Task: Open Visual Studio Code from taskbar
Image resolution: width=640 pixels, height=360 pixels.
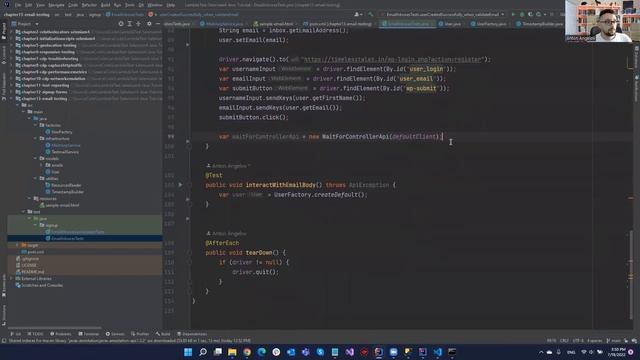Action: pyautogui.click(x=438, y=352)
